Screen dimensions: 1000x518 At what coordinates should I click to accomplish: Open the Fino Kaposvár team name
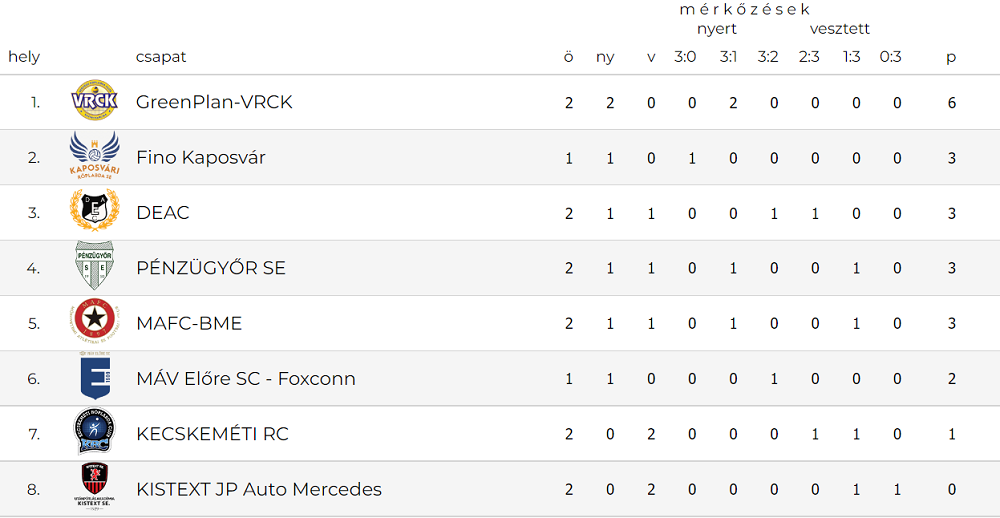(201, 158)
